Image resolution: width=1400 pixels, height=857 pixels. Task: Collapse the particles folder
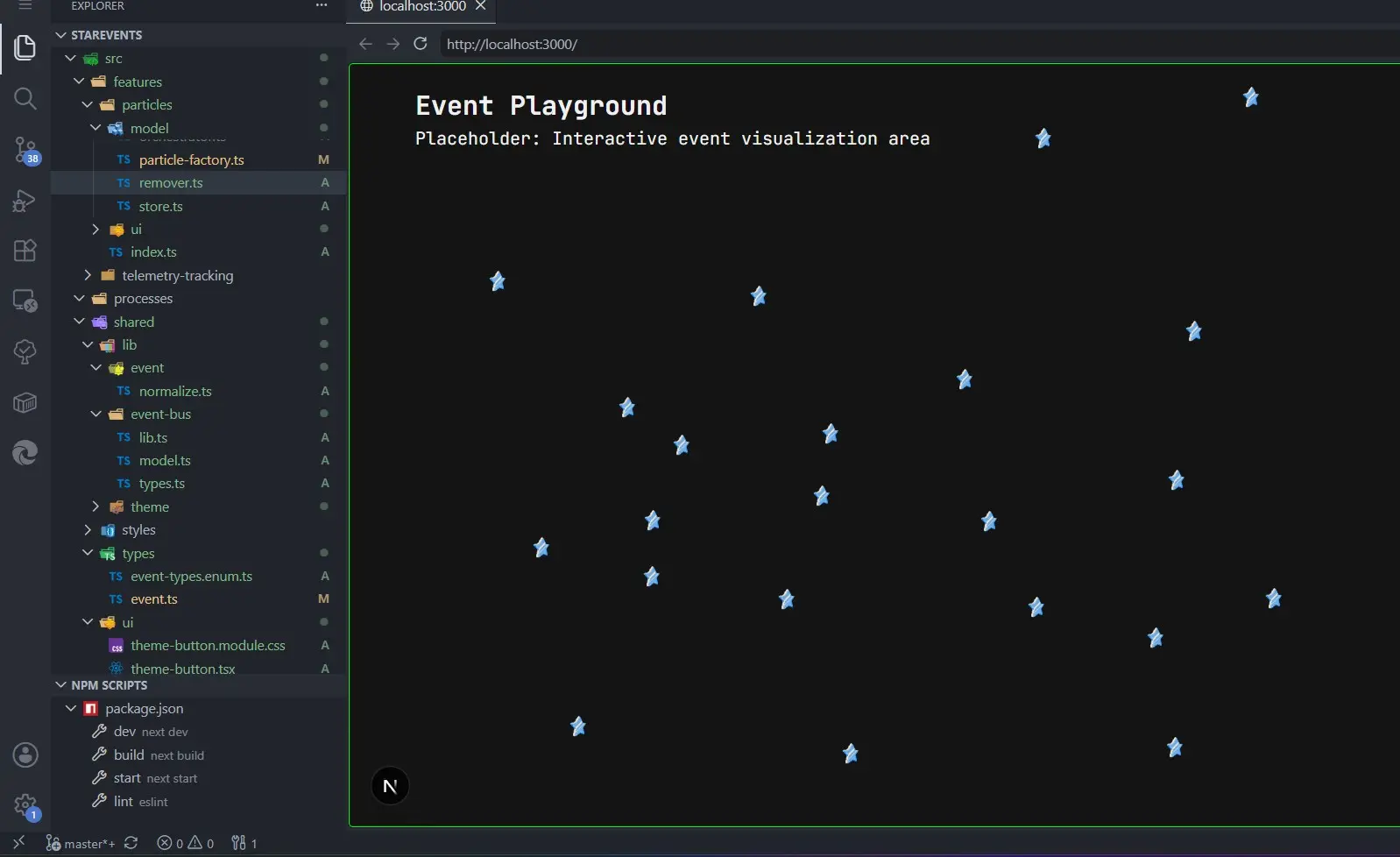[x=88, y=104]
